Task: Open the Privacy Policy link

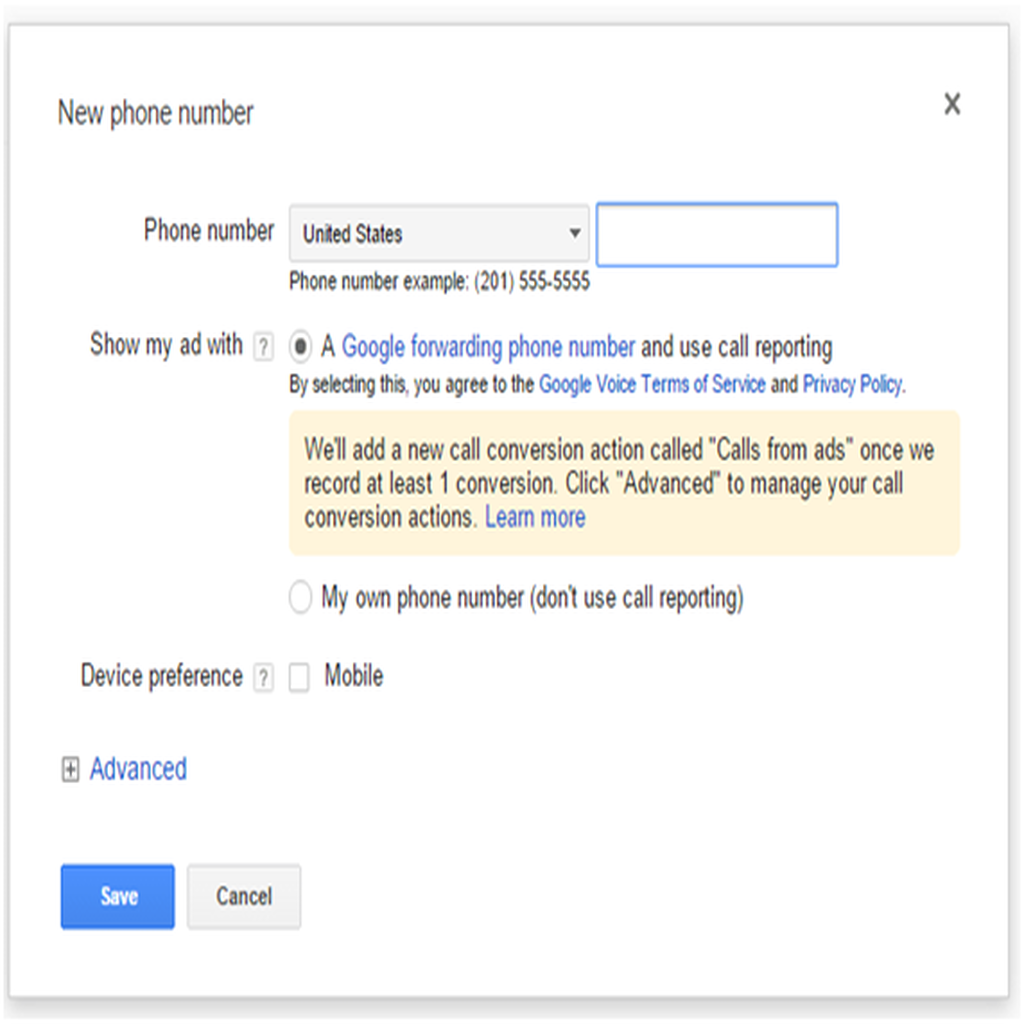Action: coord(852,384)
